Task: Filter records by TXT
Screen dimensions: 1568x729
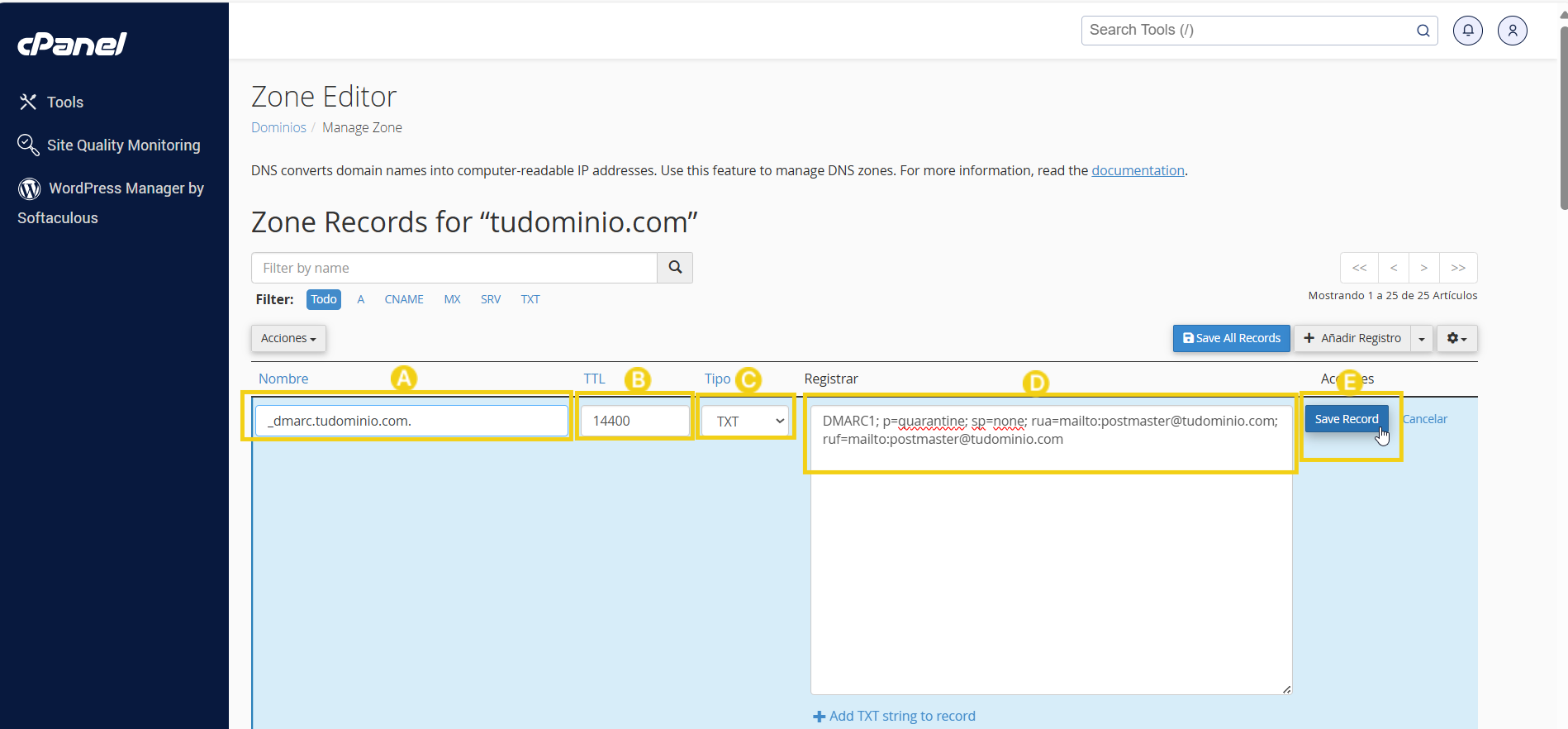Action: tap(530, 299)
